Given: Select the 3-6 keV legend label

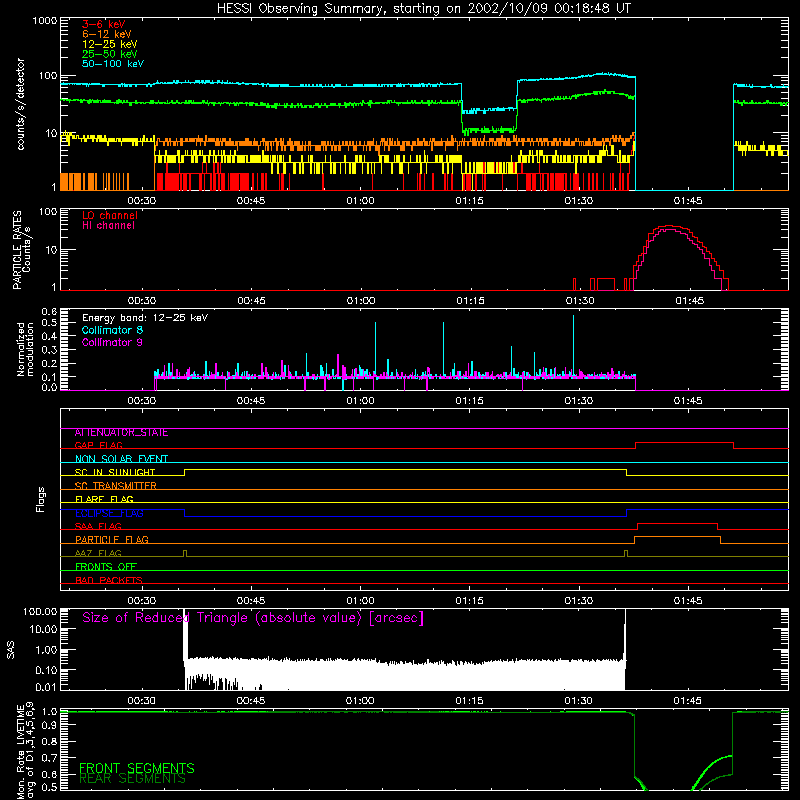Looking at the screenshot, I should [x=104, y=24].
